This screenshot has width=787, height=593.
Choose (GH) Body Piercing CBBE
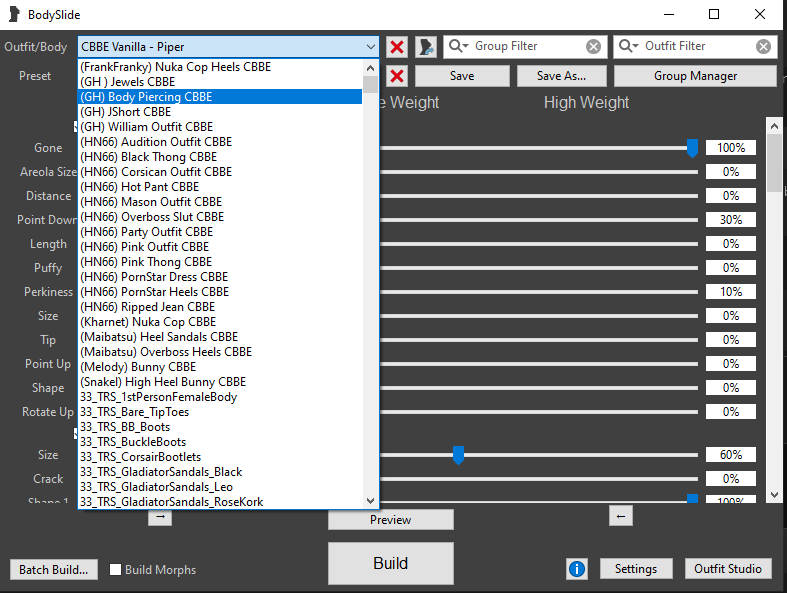click(220, 97)
